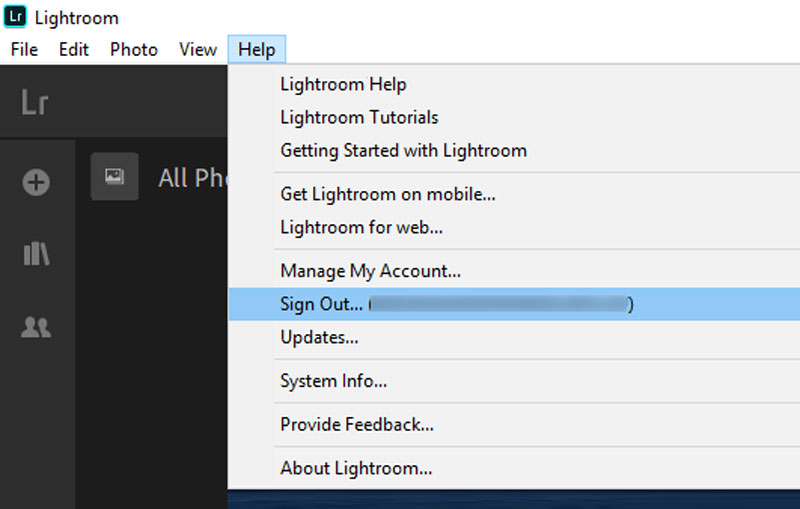Viewport: 800px width, 509px height.
Task: Close the open Help menu
Action: click(x=257, y=49)
